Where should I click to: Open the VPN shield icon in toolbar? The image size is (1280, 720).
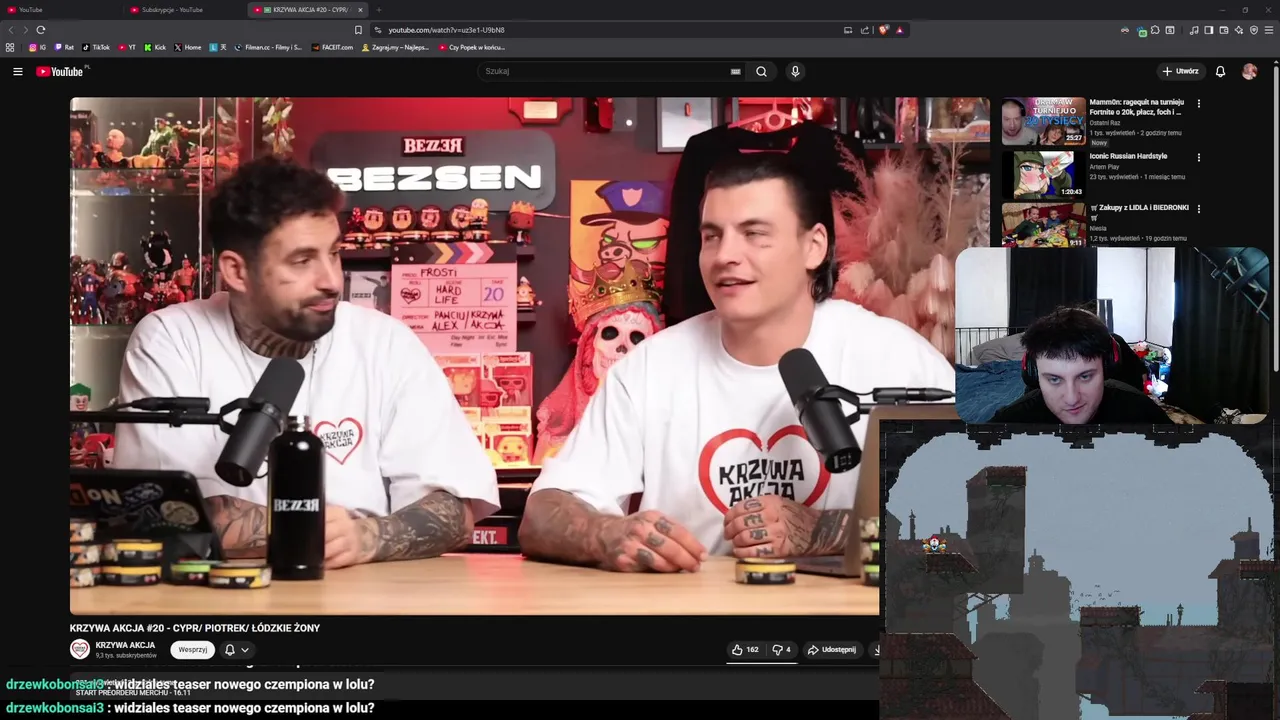point(1254,30)
